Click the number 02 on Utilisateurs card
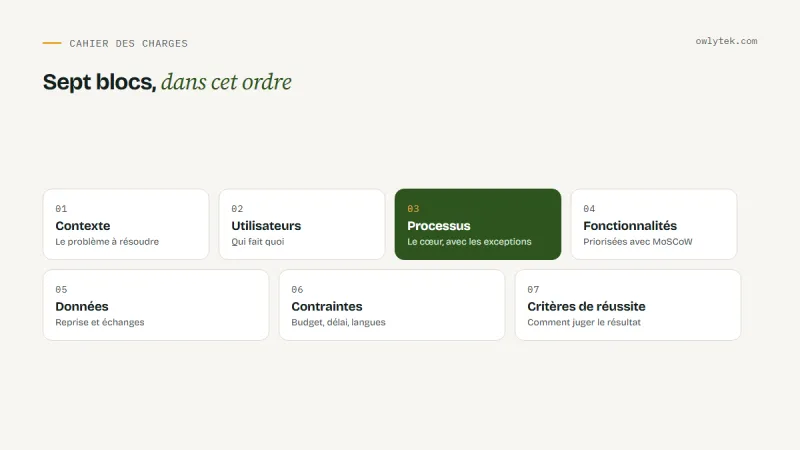Viewport: 800px width, 450px height. click(x=237, y=209)
